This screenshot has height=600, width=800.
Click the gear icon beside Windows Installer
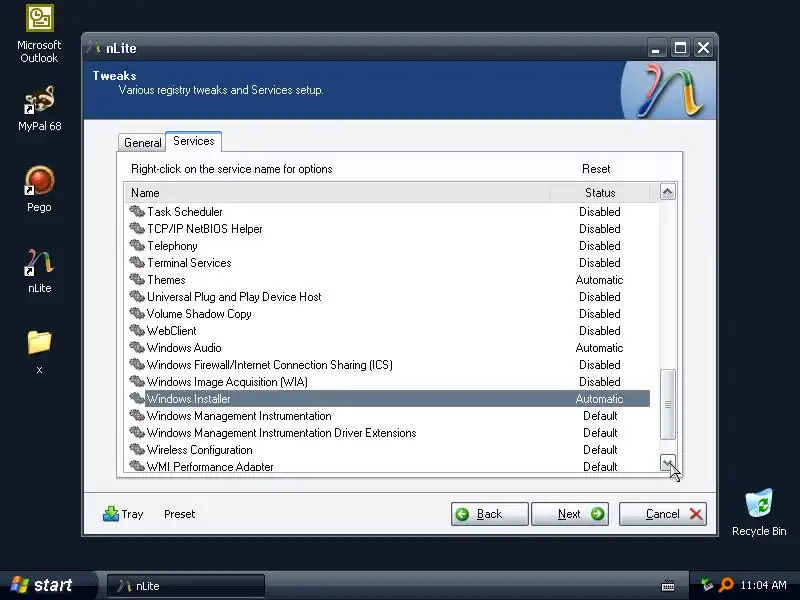pyautogui.click(x=137, y=398)
